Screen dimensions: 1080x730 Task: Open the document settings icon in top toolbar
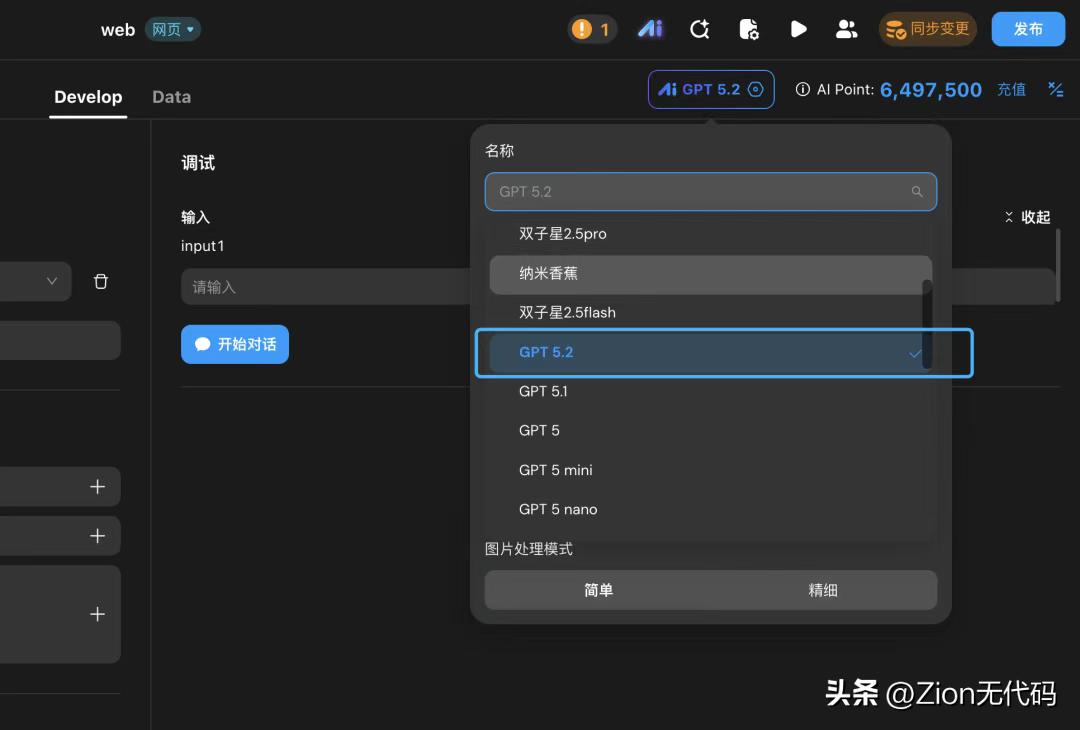pos(748,29)
